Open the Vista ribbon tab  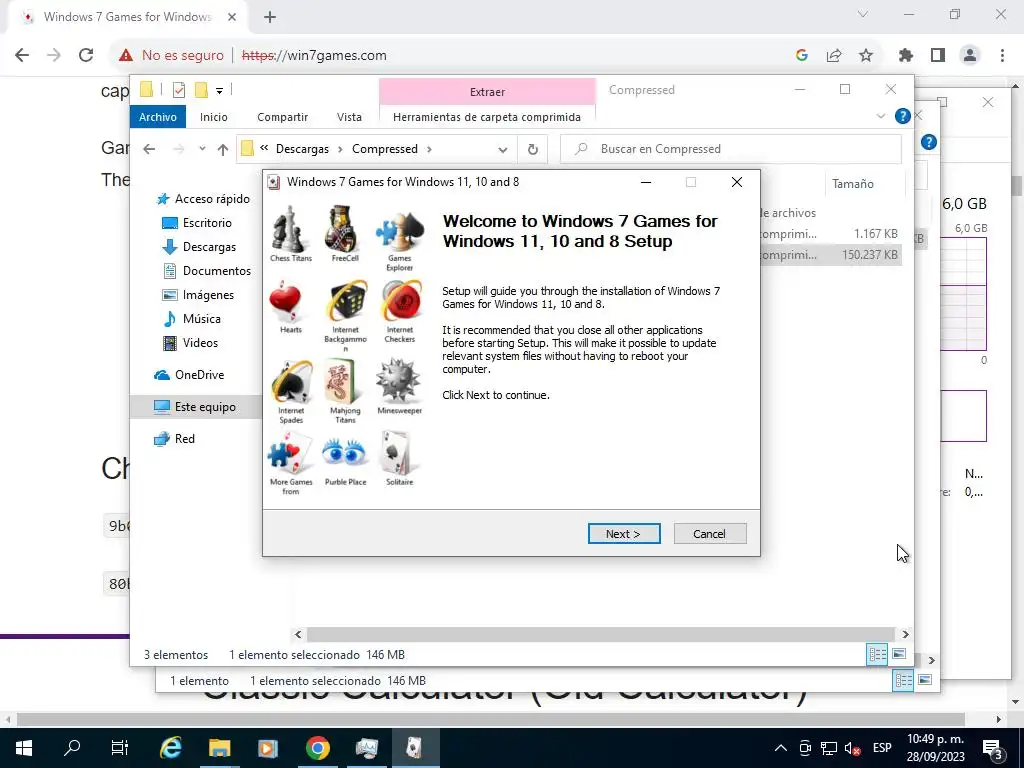pyautogui.click(x=349, y=117)
